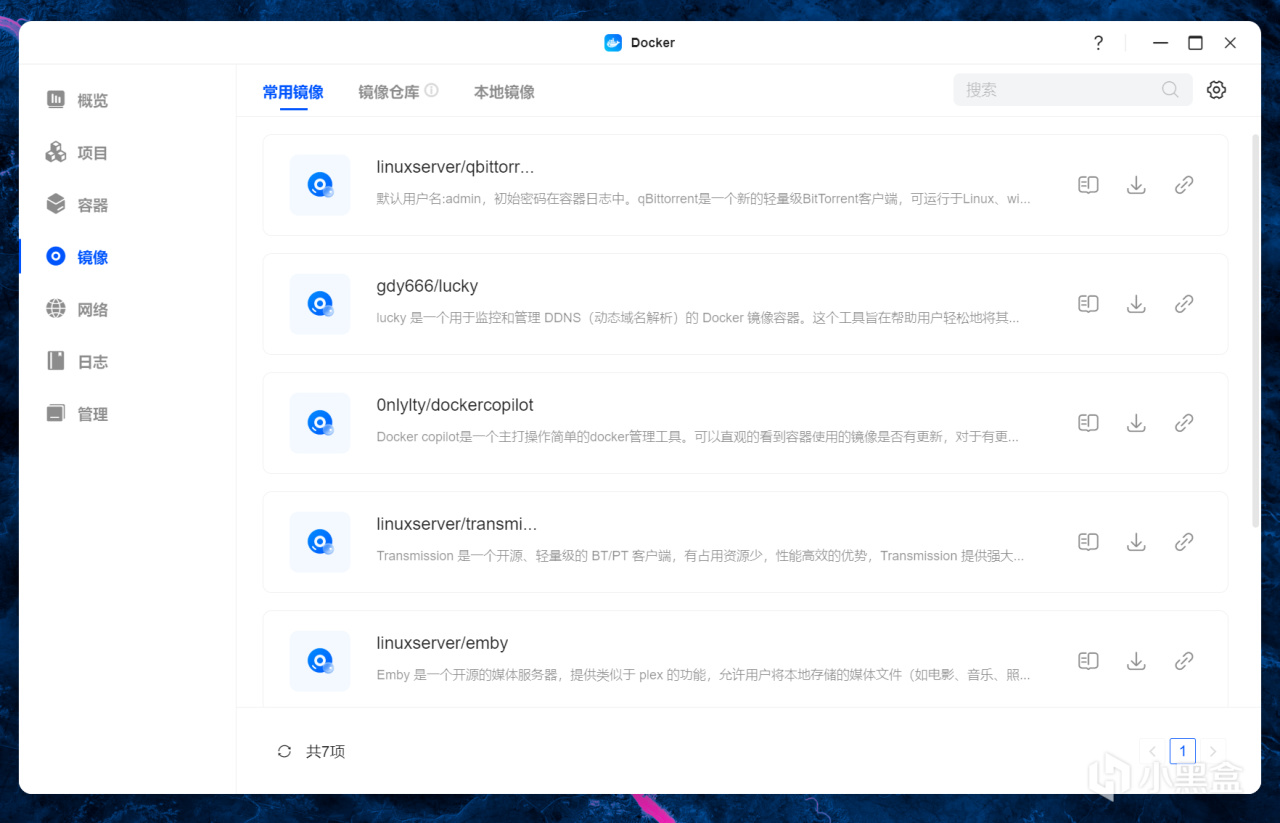The image size is (1280, 823).
Task: Click the 共7项 item count
Action: (x=325, y=752)
